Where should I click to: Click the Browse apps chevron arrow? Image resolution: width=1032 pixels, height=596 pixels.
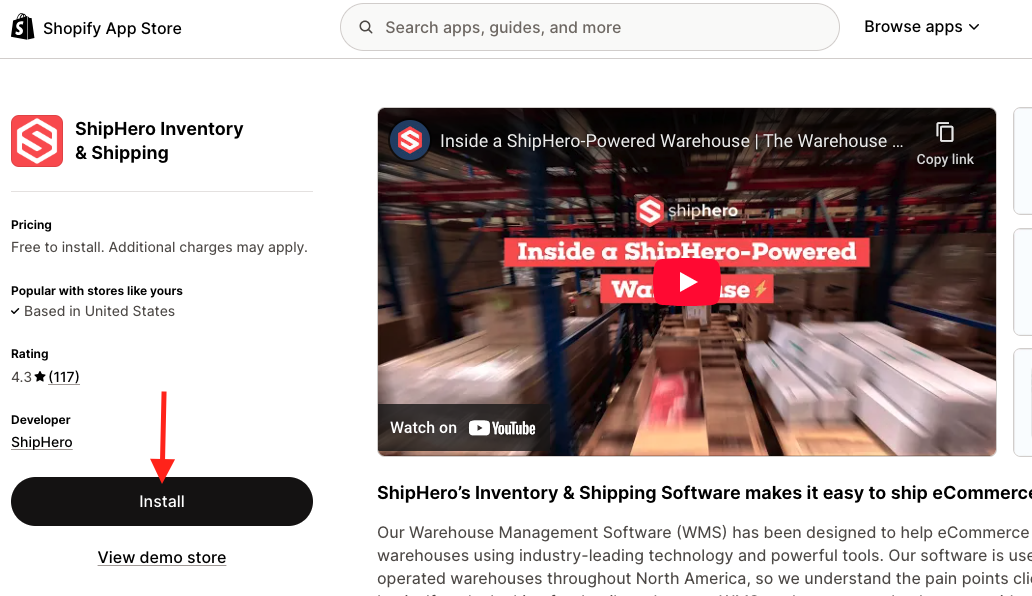(974, 27)
